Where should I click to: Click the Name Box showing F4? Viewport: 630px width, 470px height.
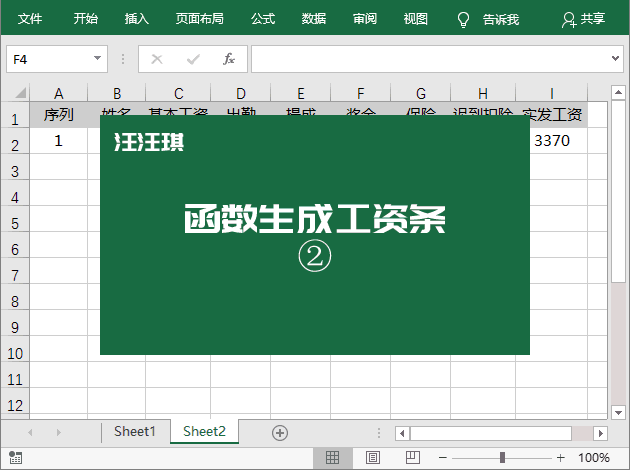[57, 59]
